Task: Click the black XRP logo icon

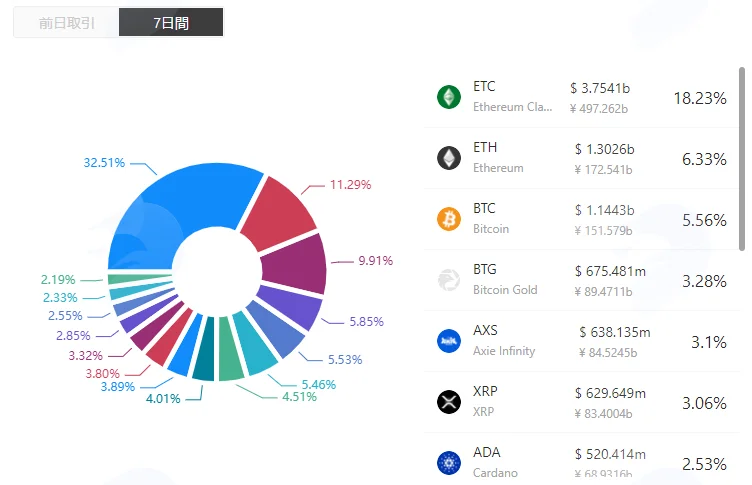Action: [x=449, y=402]
